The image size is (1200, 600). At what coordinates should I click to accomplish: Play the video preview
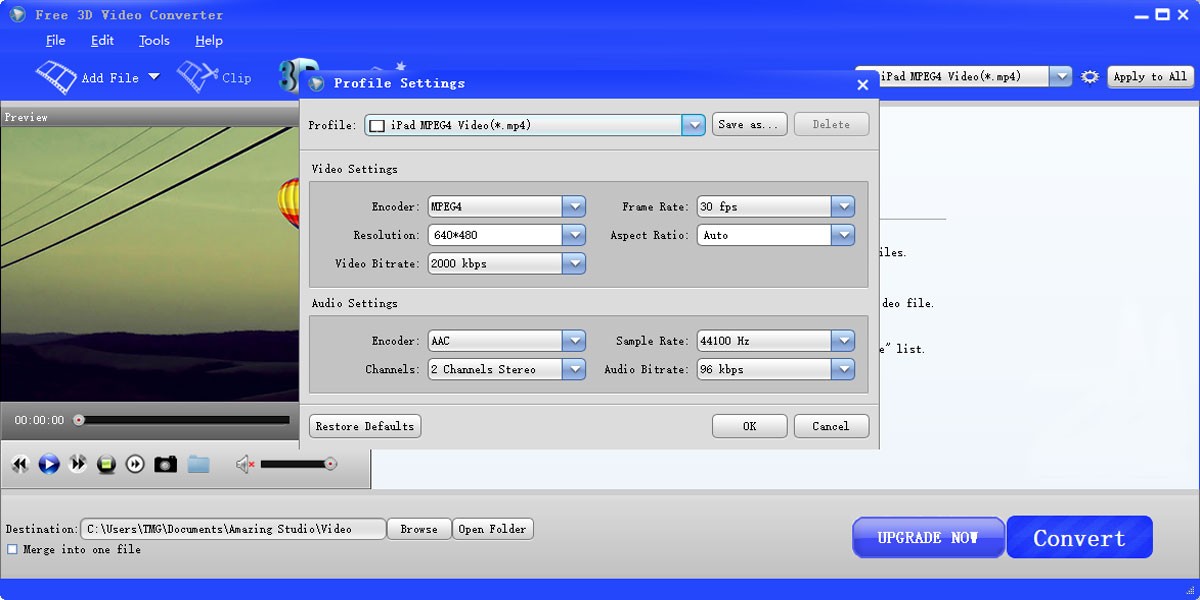pos(49,463)
